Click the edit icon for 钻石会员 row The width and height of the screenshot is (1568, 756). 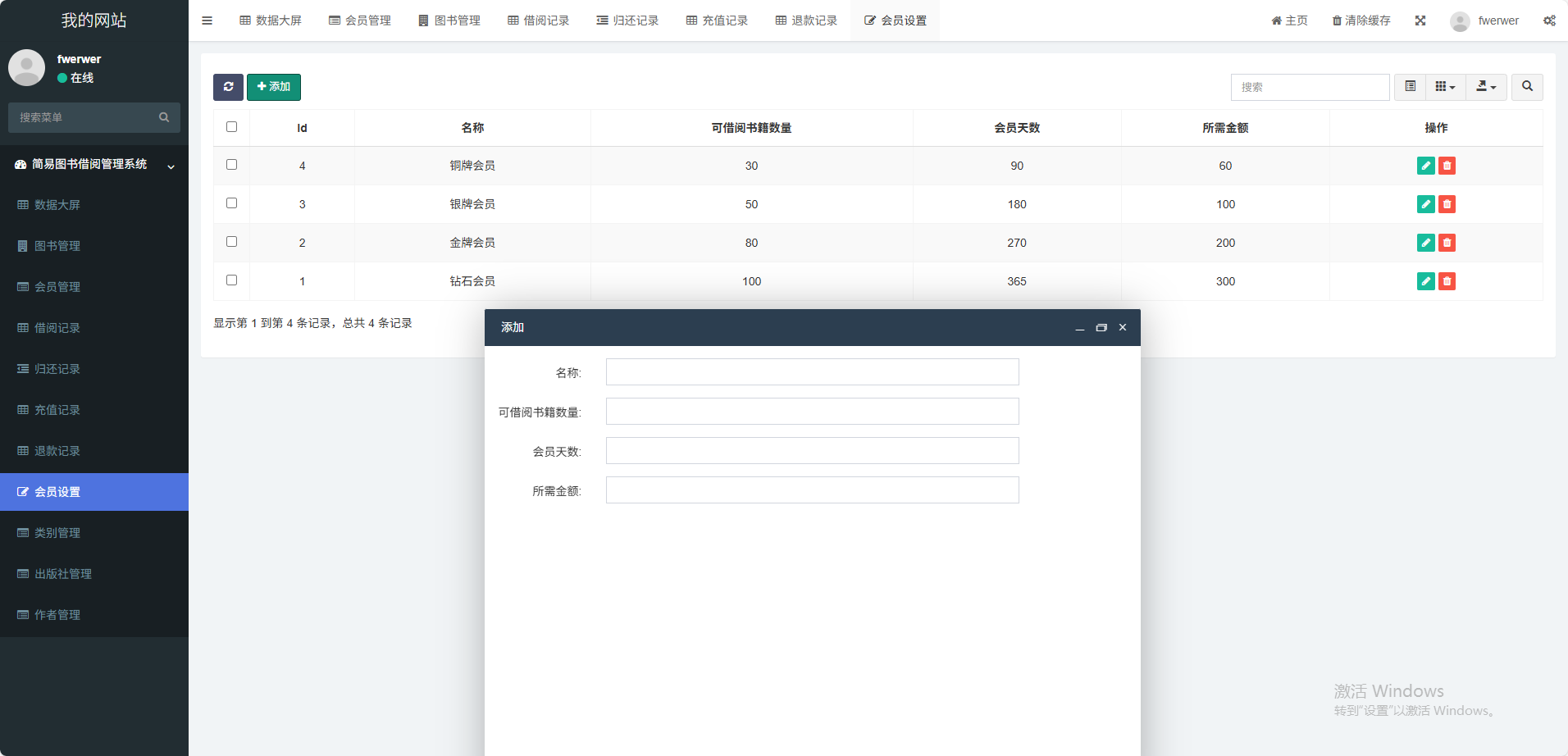(1425, 281)
